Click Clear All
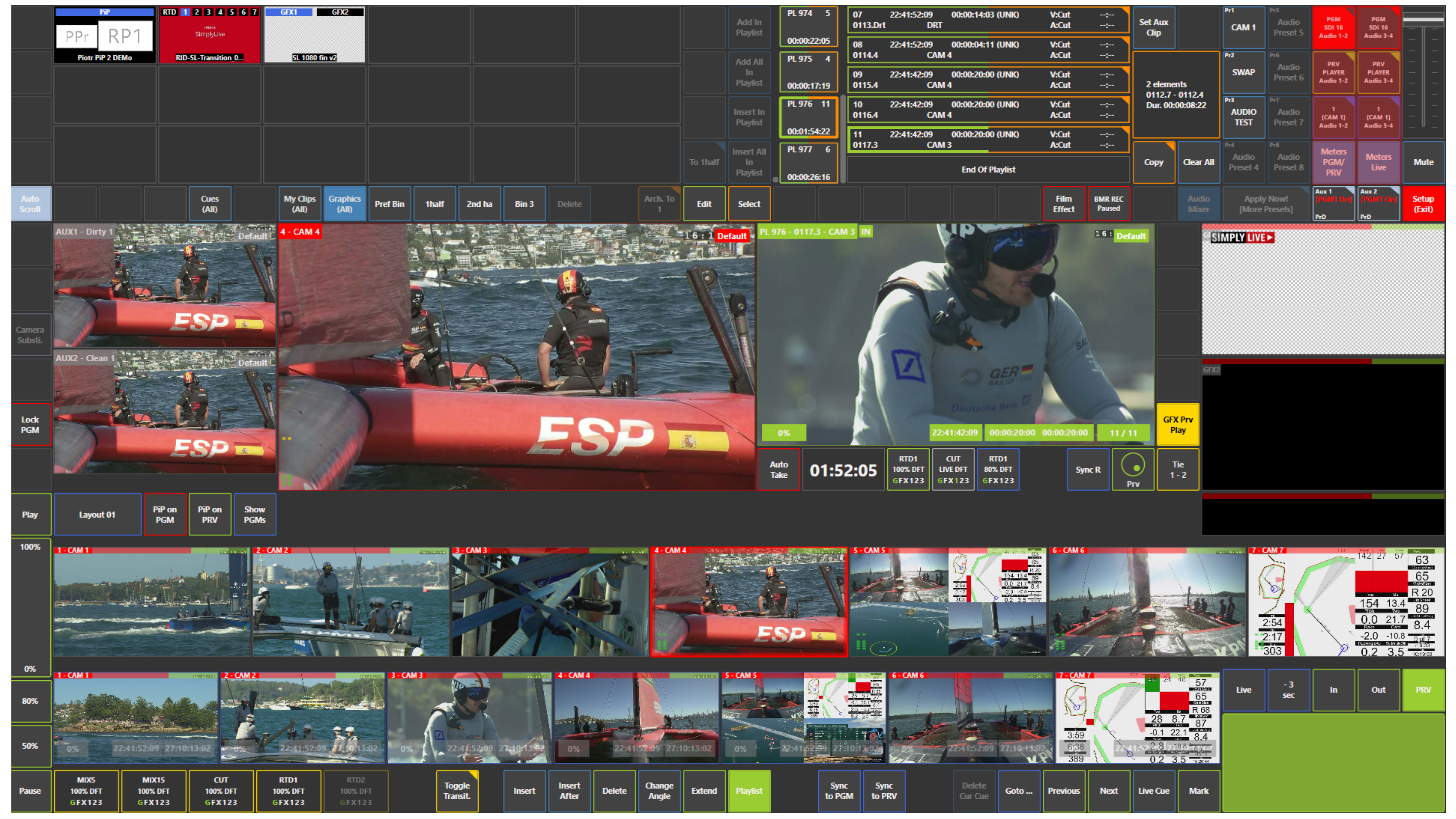1456x819 pixels. tap(1199, 162)
